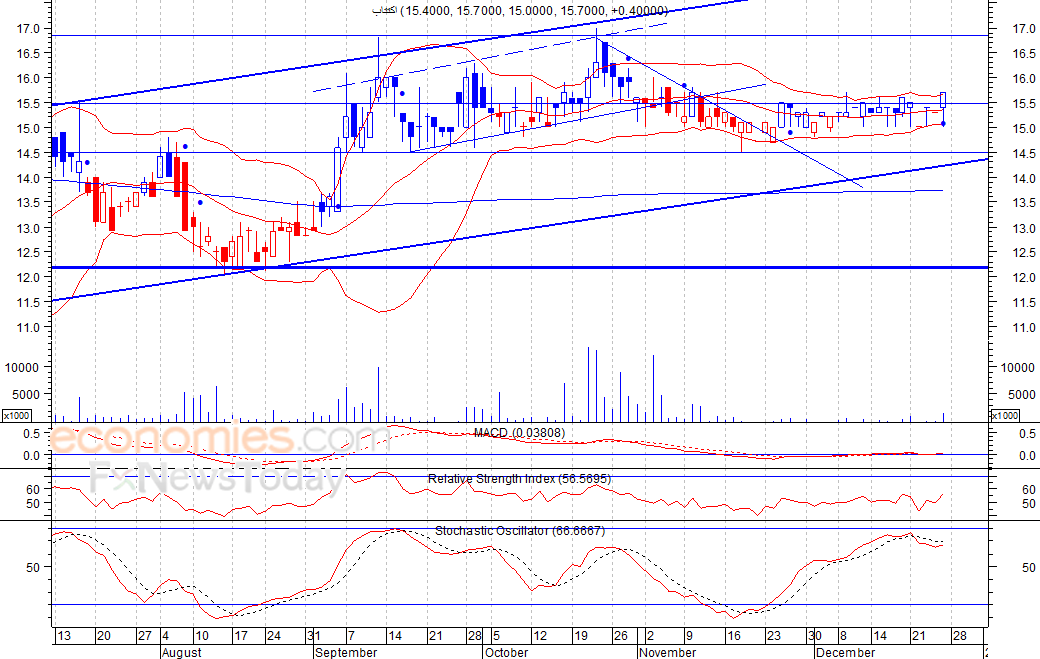Select the September month label on time axis
Viewport: 1040px width, 659px height.
[346, 652]
